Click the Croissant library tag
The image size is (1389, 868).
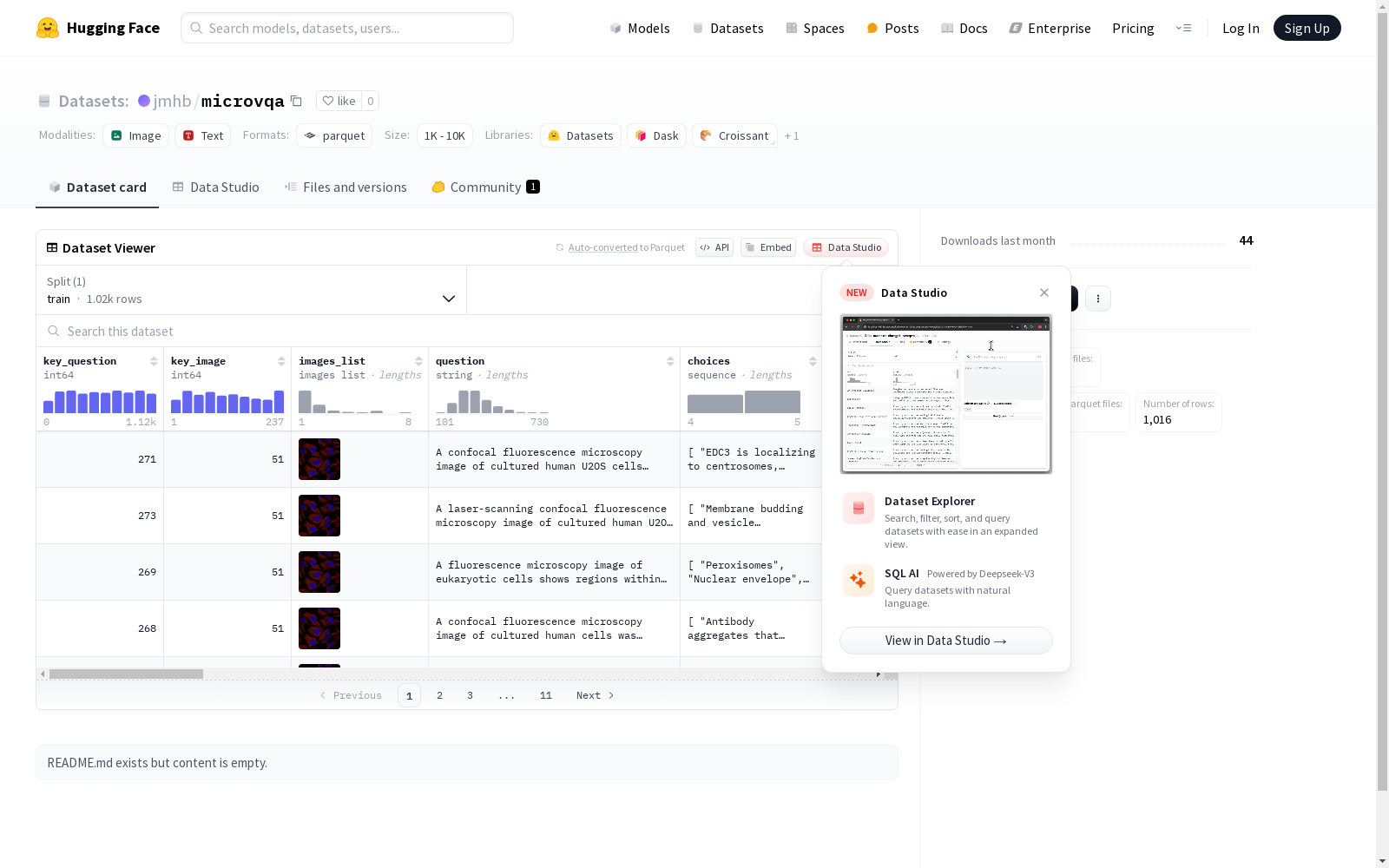pyautogui.click(x=734, y=135)
